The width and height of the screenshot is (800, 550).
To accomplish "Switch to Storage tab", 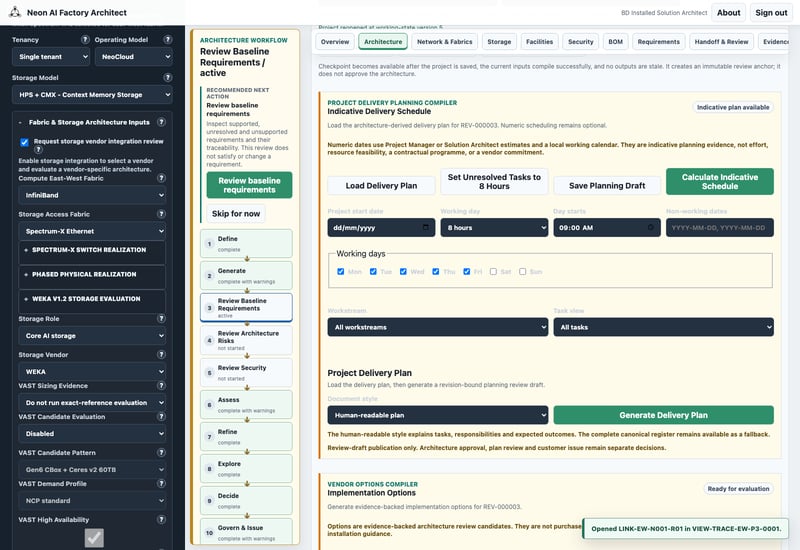I will [x=499, y=41].
